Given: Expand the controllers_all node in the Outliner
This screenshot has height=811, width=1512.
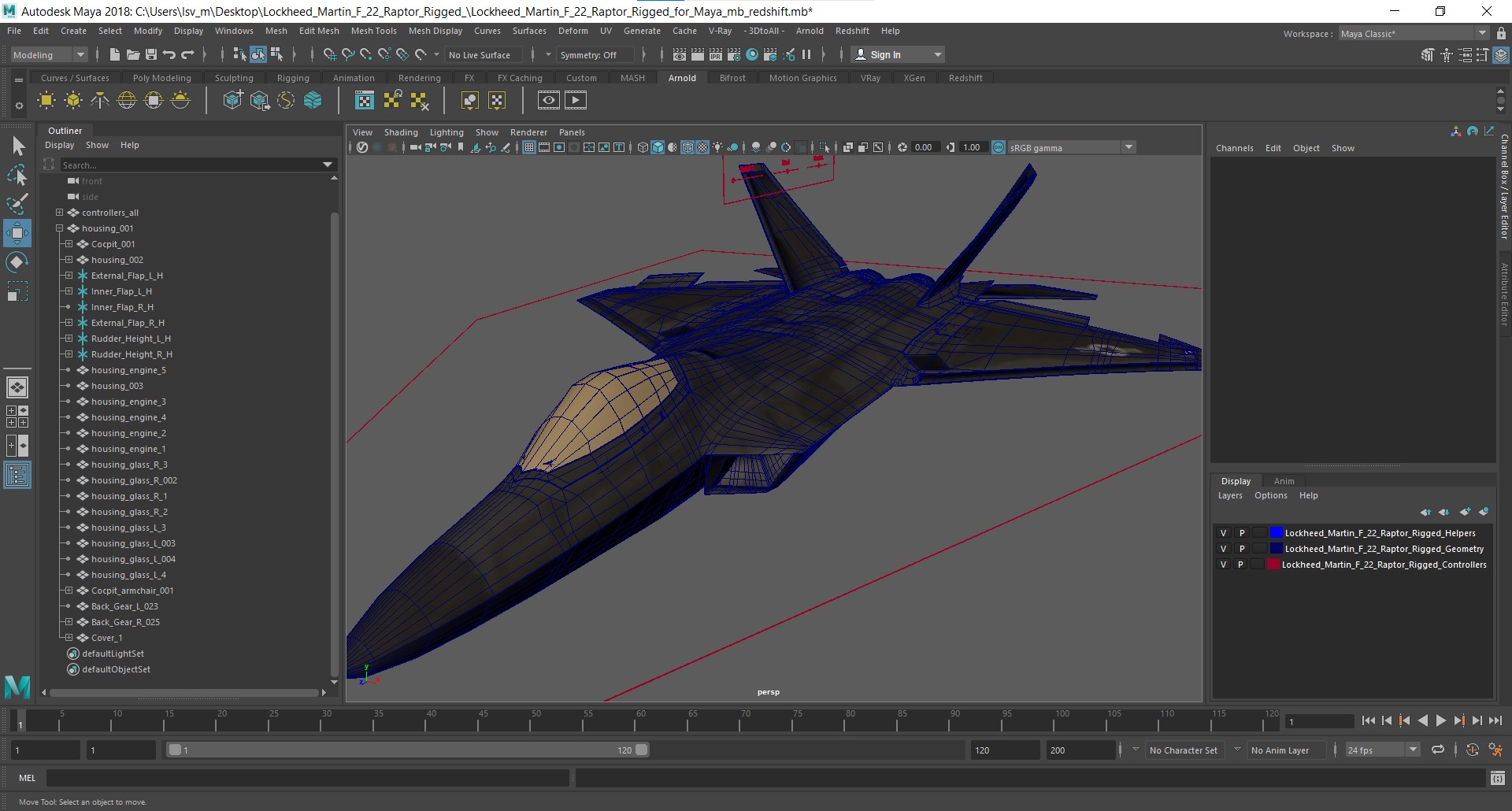Looking at the screenshot, I should click(59, 213).
